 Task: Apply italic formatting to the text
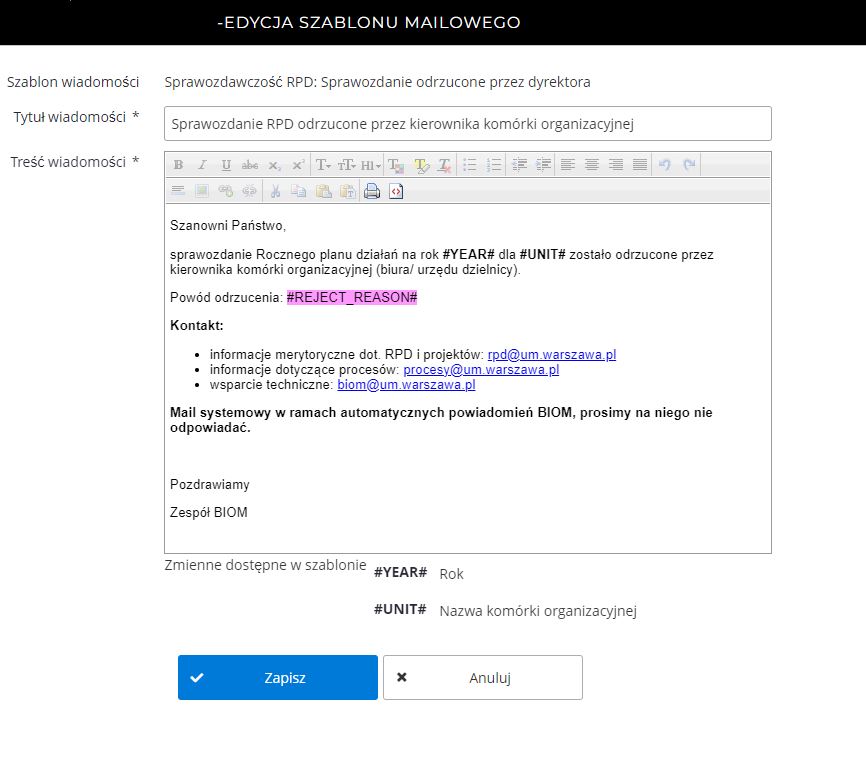202,165
